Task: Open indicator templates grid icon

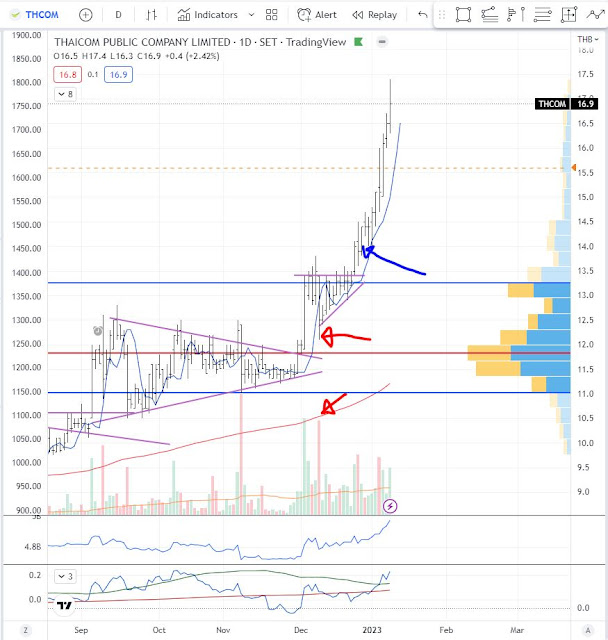Action: tap(271, 15)
